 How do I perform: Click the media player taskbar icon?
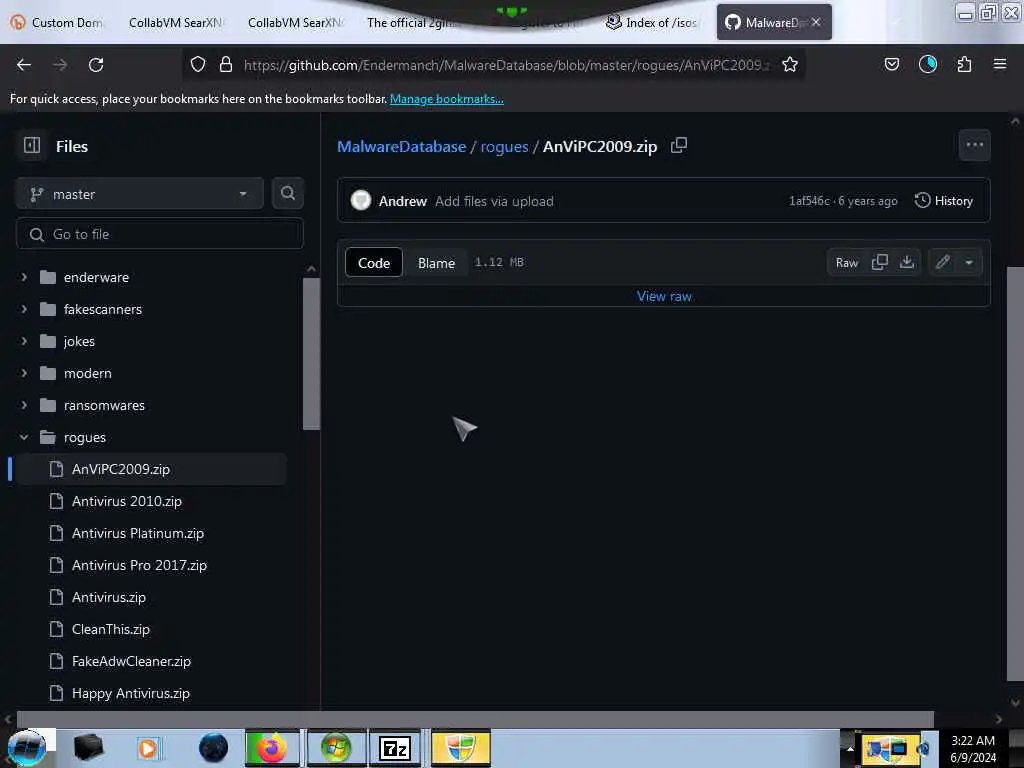pos(148,748)
